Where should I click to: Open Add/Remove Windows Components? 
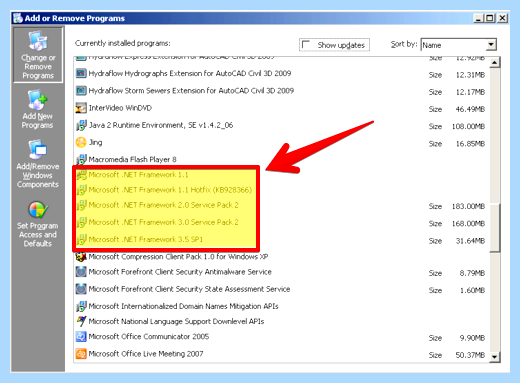point(38,164)
